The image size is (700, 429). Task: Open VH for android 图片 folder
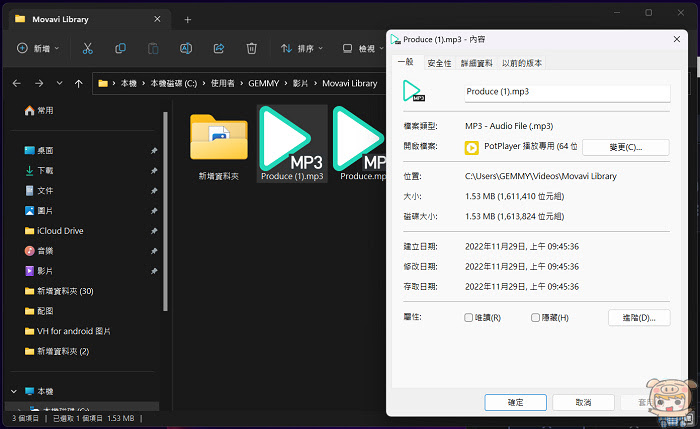(67, 331)
